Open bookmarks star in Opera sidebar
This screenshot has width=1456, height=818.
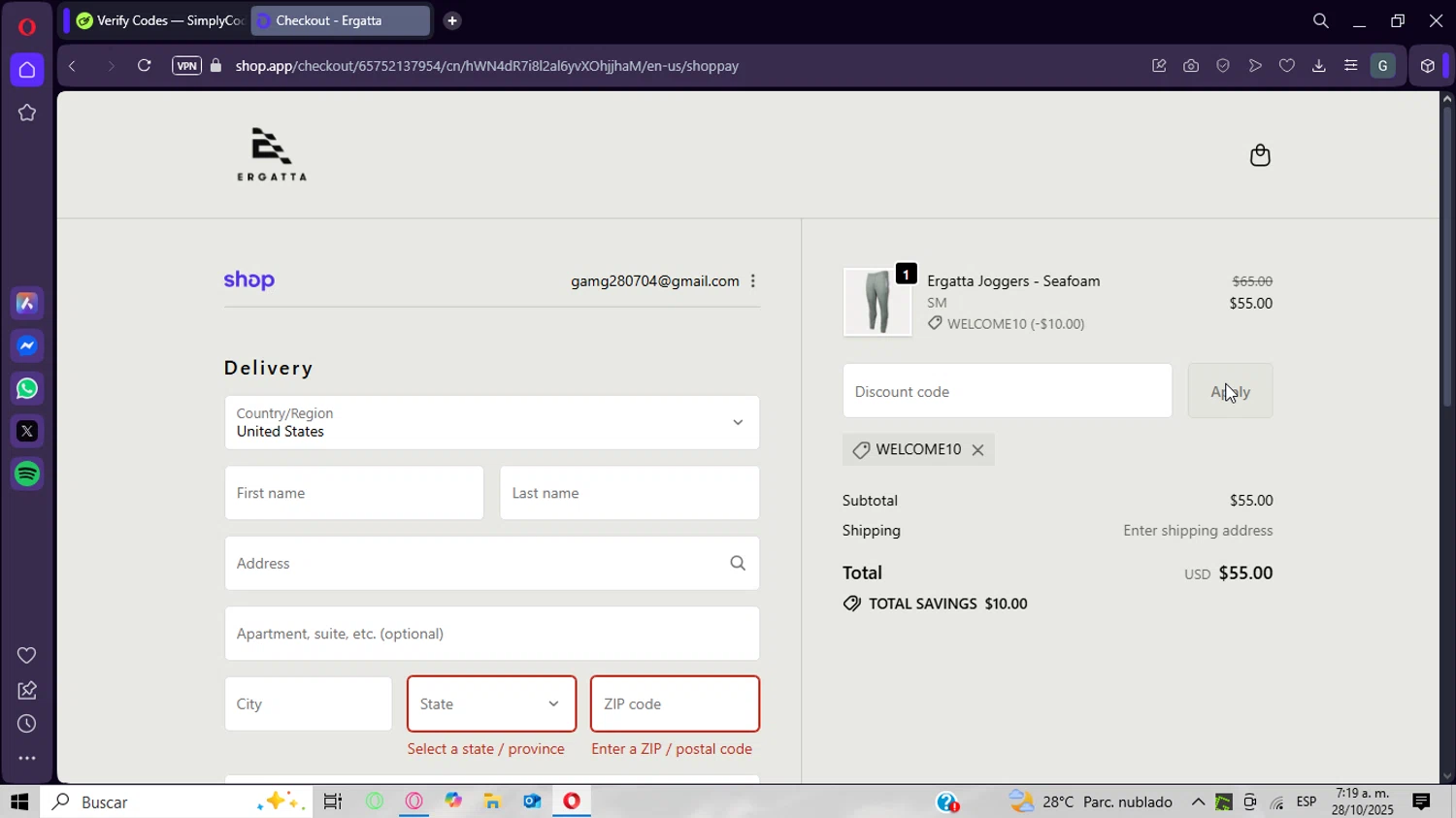tap(27, 113)
